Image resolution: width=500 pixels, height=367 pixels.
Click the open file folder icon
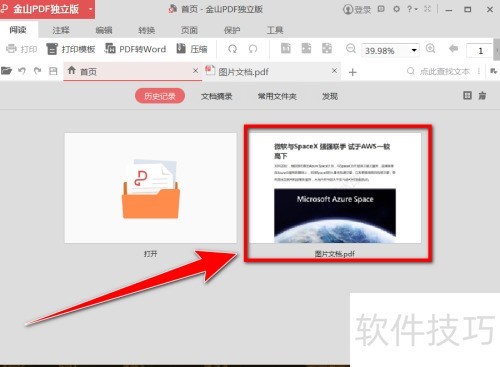tap(6, 71)
